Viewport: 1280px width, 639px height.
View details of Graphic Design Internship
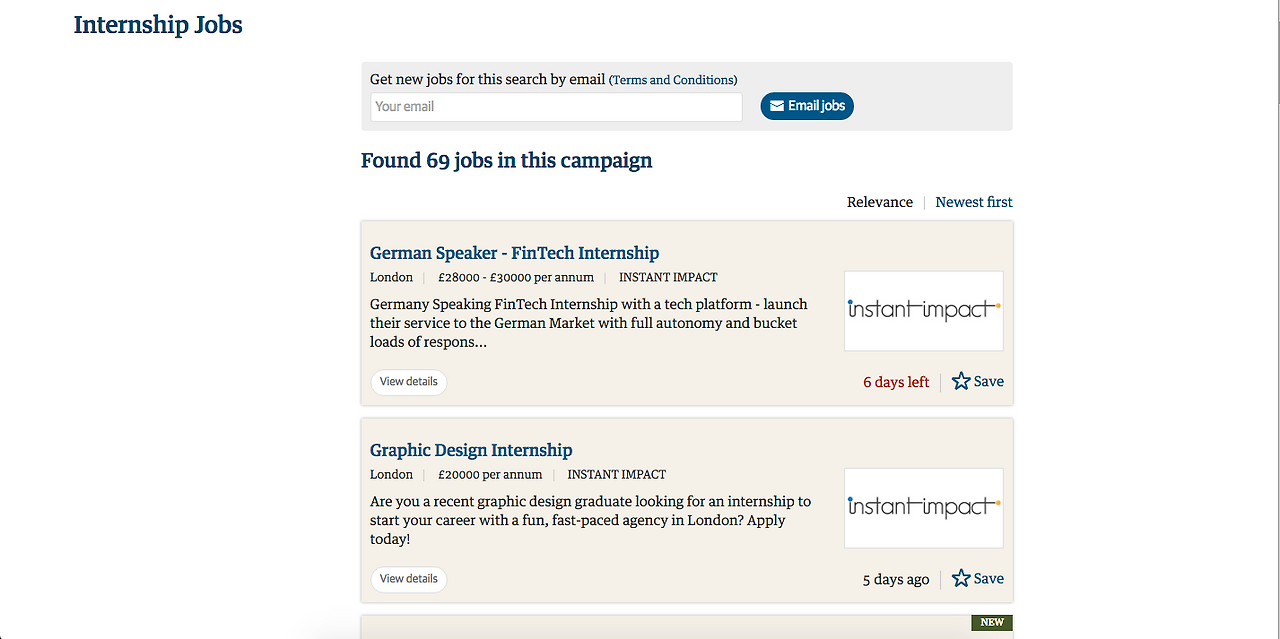[x=409, y=579]
